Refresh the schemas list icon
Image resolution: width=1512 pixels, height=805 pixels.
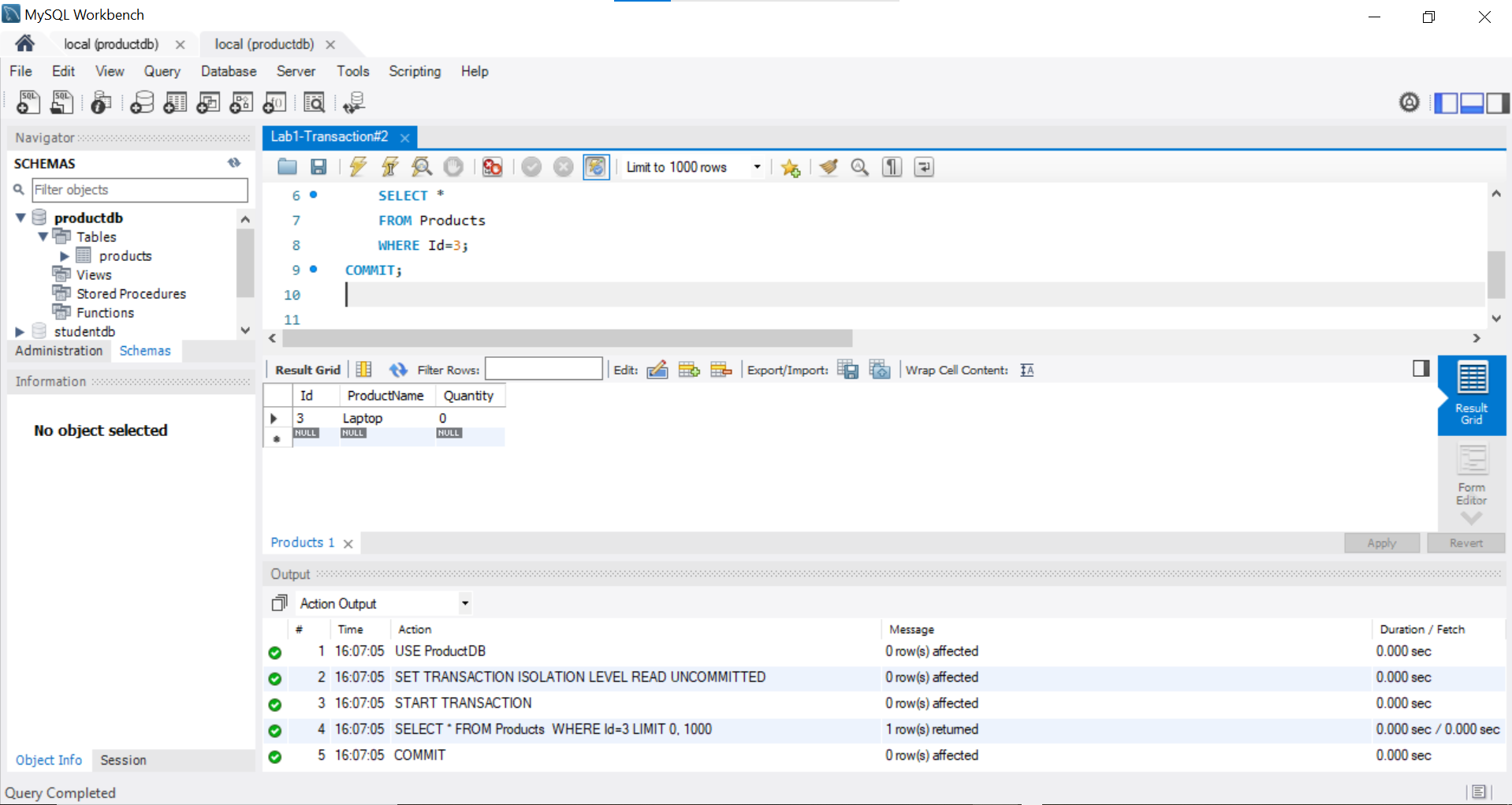click(x=234, y=163)
